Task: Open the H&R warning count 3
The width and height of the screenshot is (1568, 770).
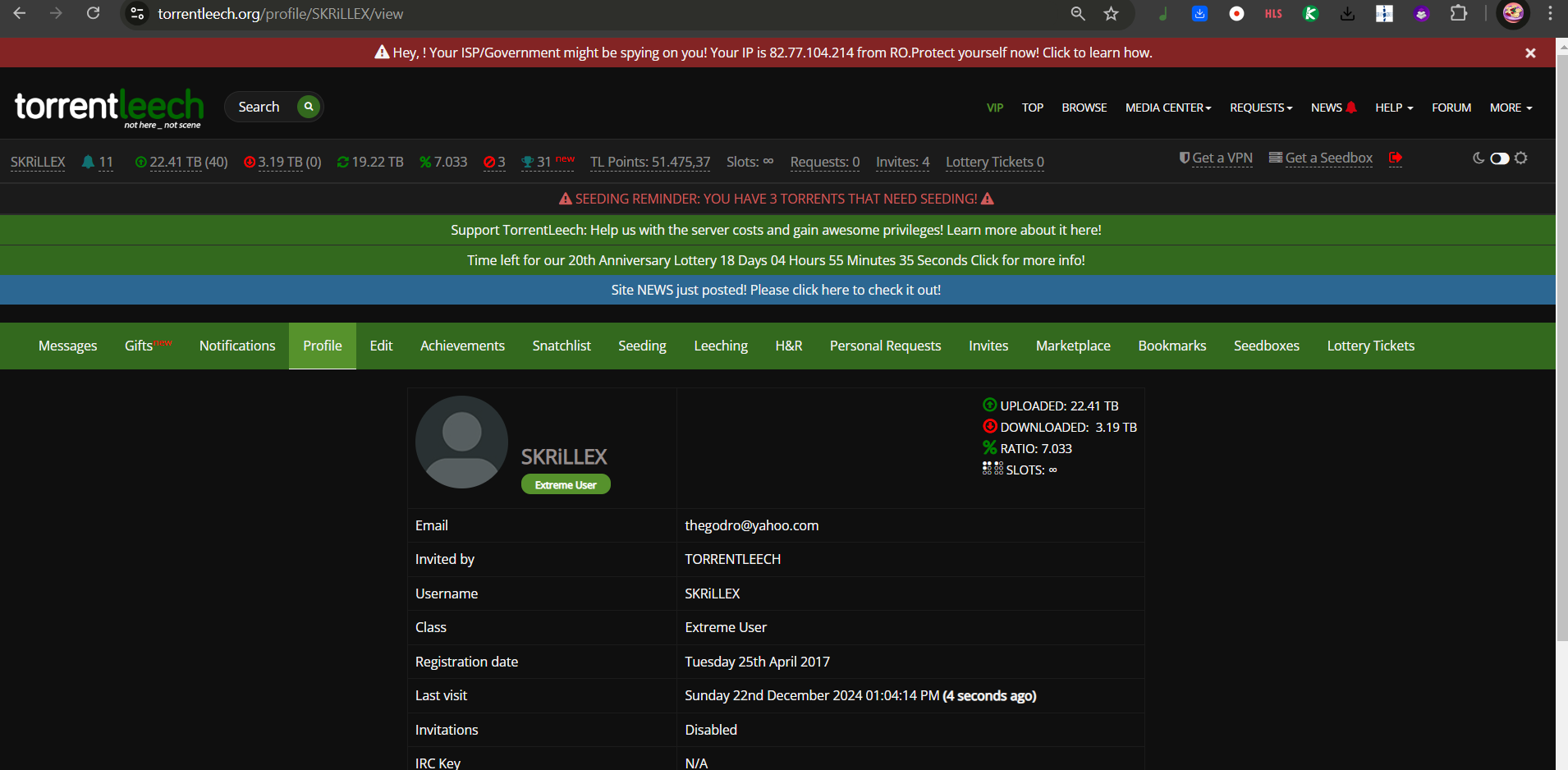Action: coord(494,162)
